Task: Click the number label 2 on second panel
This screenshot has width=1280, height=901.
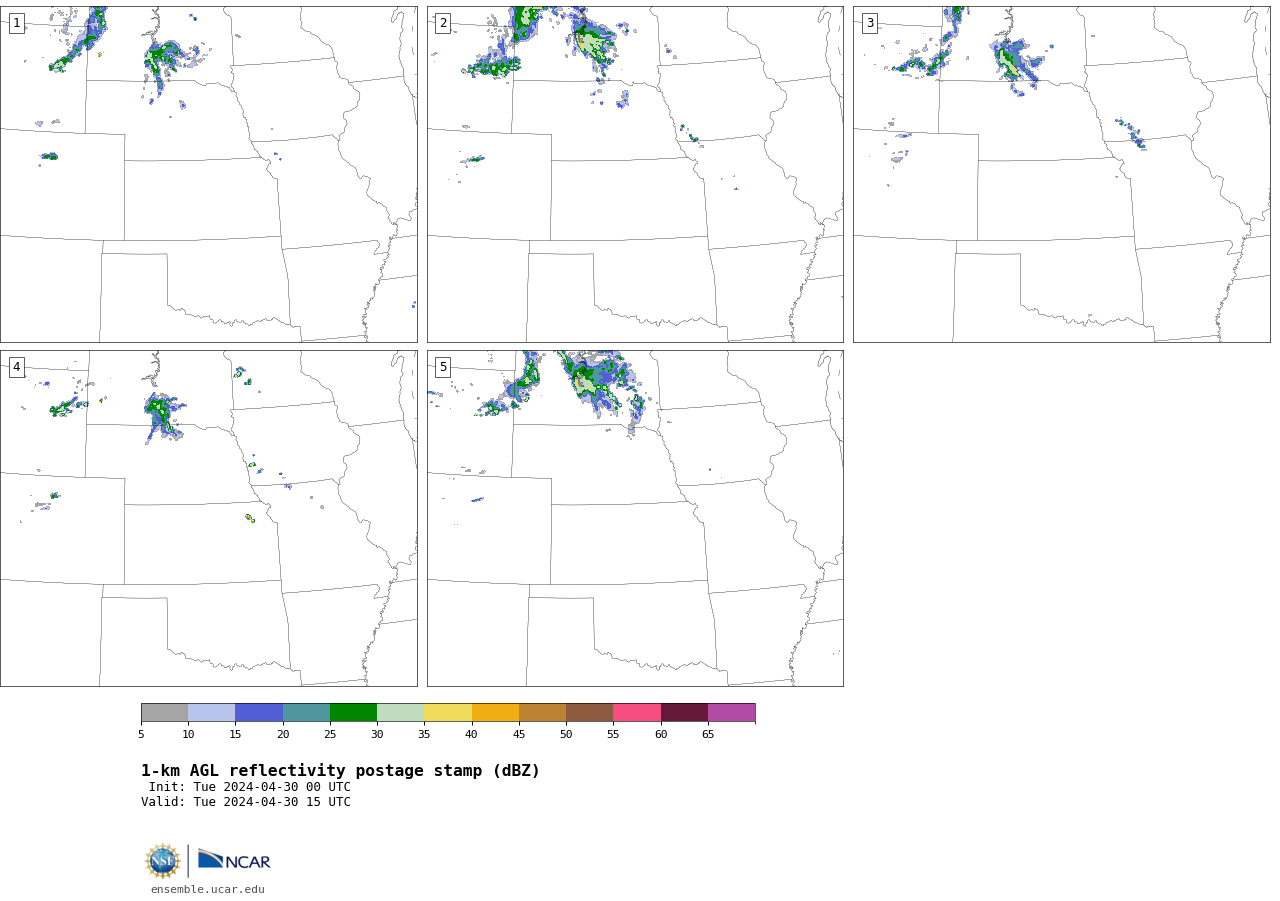Action: click(x=443, y=23)
